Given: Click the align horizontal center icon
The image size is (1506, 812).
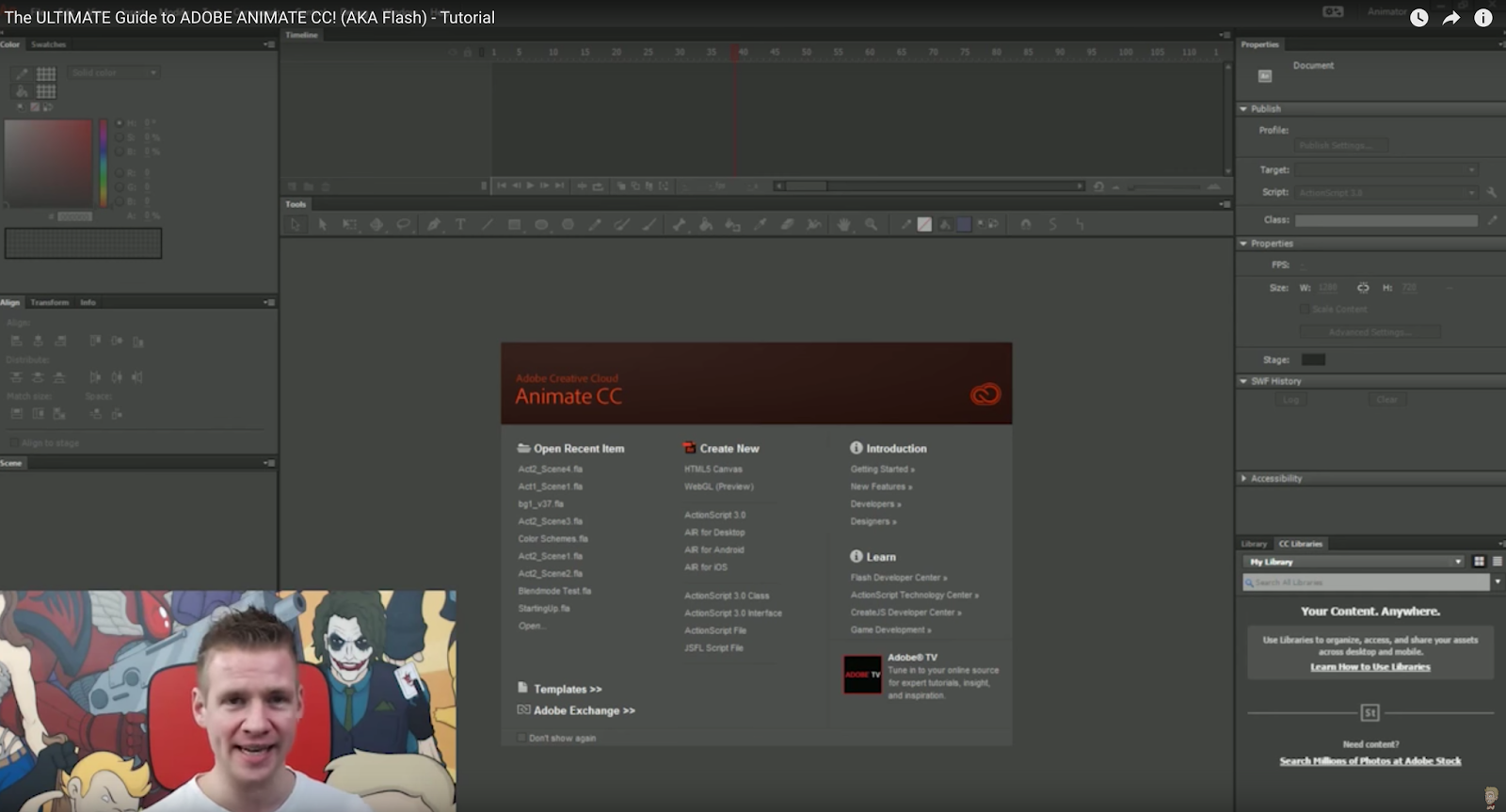Looking at the screenshot, I should [39, 341].
